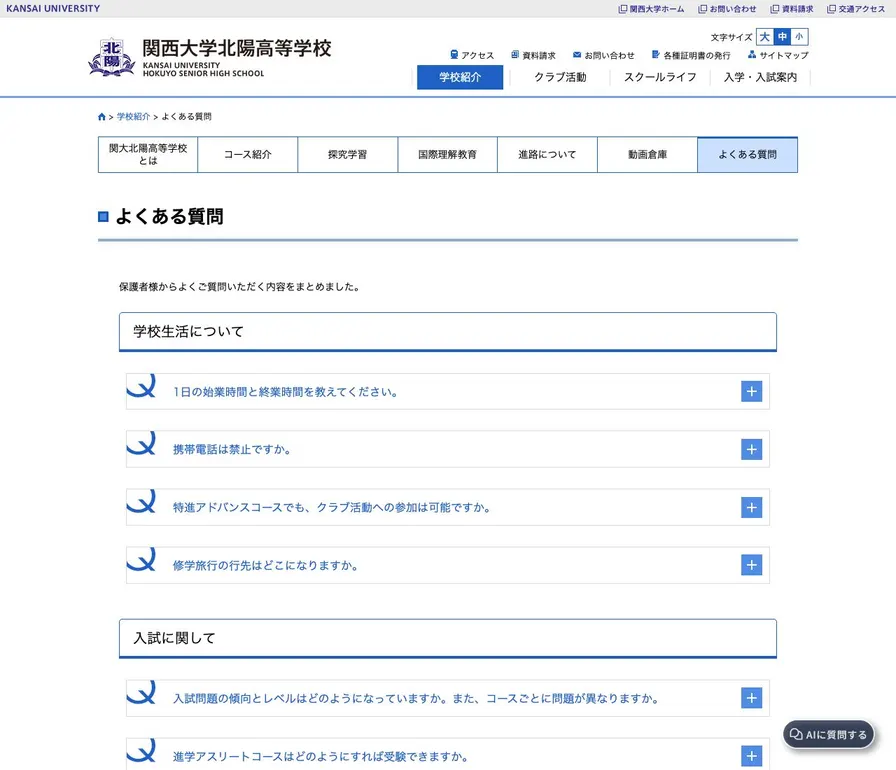This screenshot has width=896, height=770.
Task: Click question text 修学旅行の行先はどこになりますか
Action: pos(265,566)
